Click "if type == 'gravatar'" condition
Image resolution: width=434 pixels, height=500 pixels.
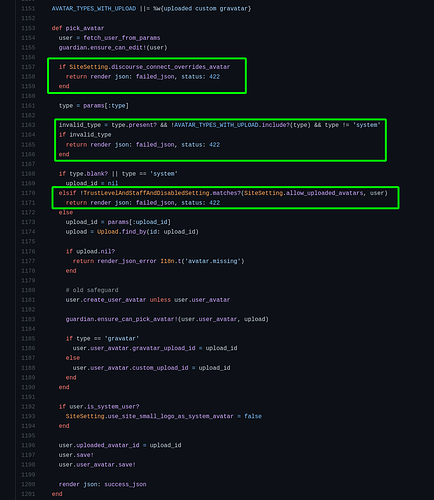point(102,338)
